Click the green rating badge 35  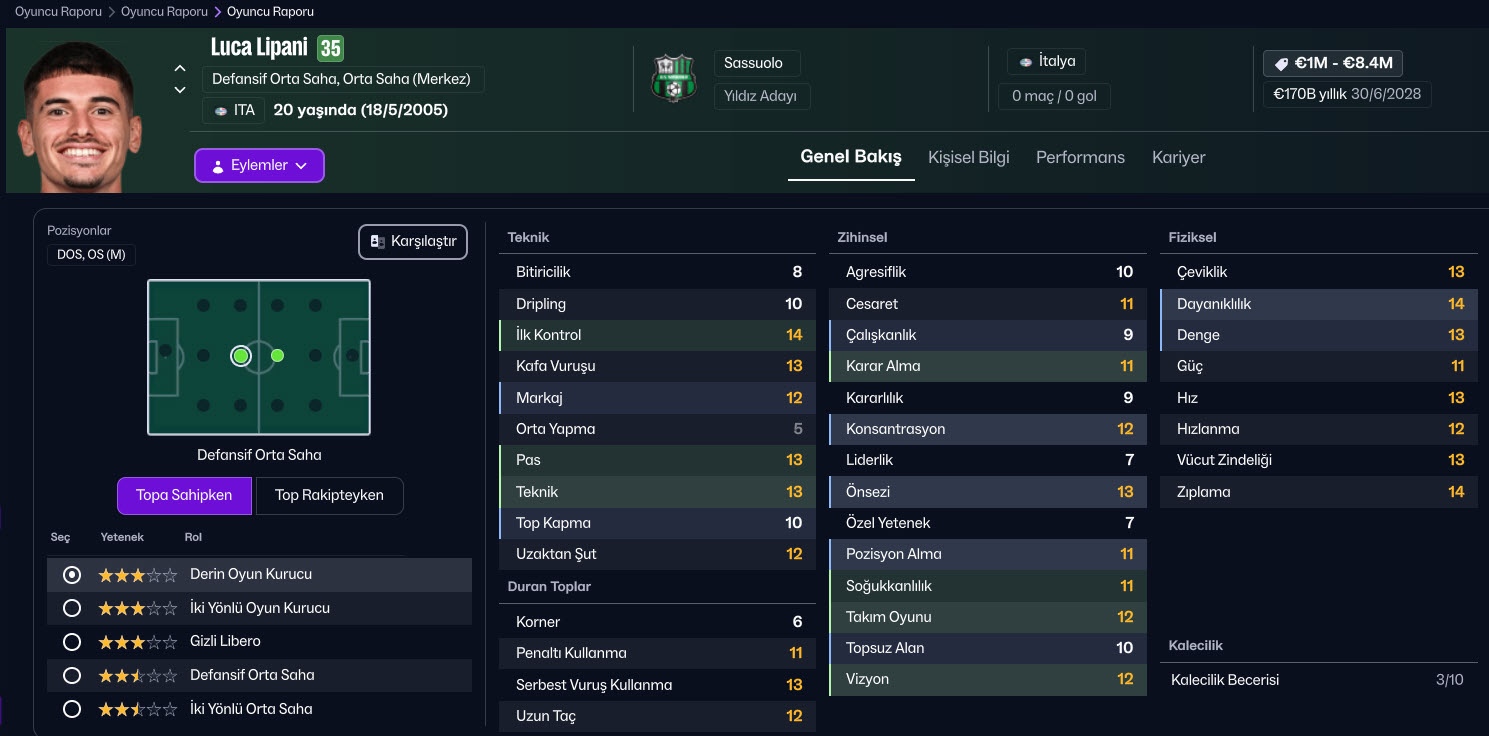pyautogui.click(x=330, y=48)
